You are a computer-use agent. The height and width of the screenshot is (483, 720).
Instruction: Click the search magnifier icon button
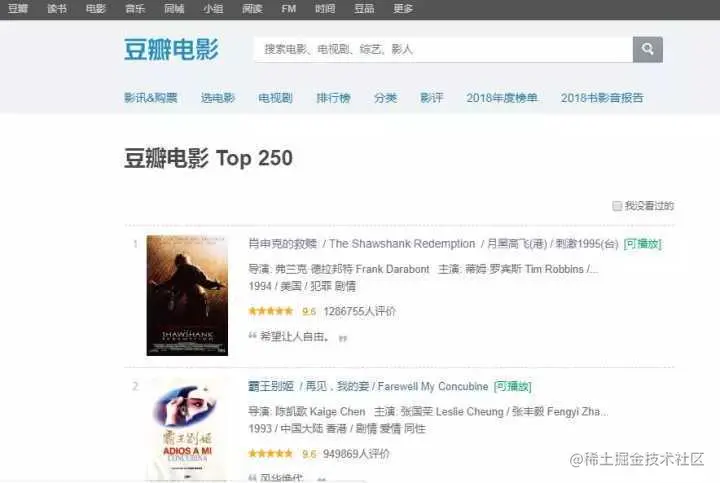[647, 49]
